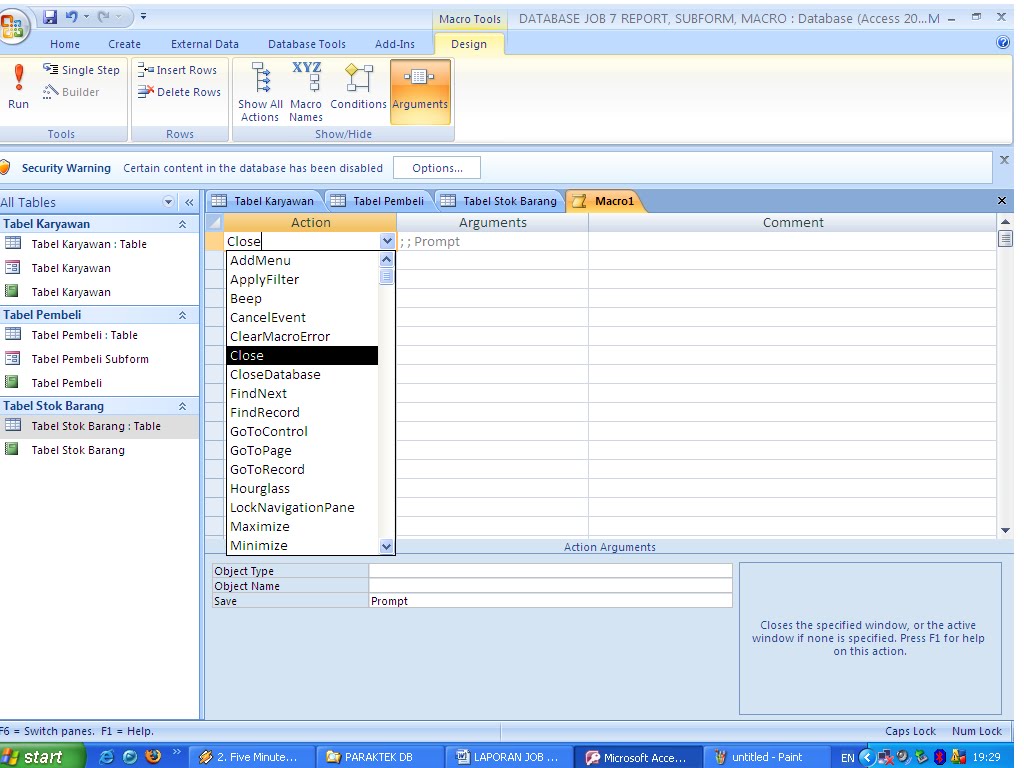The height and width of the screenshot is (768, 1024).
Task: Run the macro with the exclamation icon
Action: [x=19, y=87]
